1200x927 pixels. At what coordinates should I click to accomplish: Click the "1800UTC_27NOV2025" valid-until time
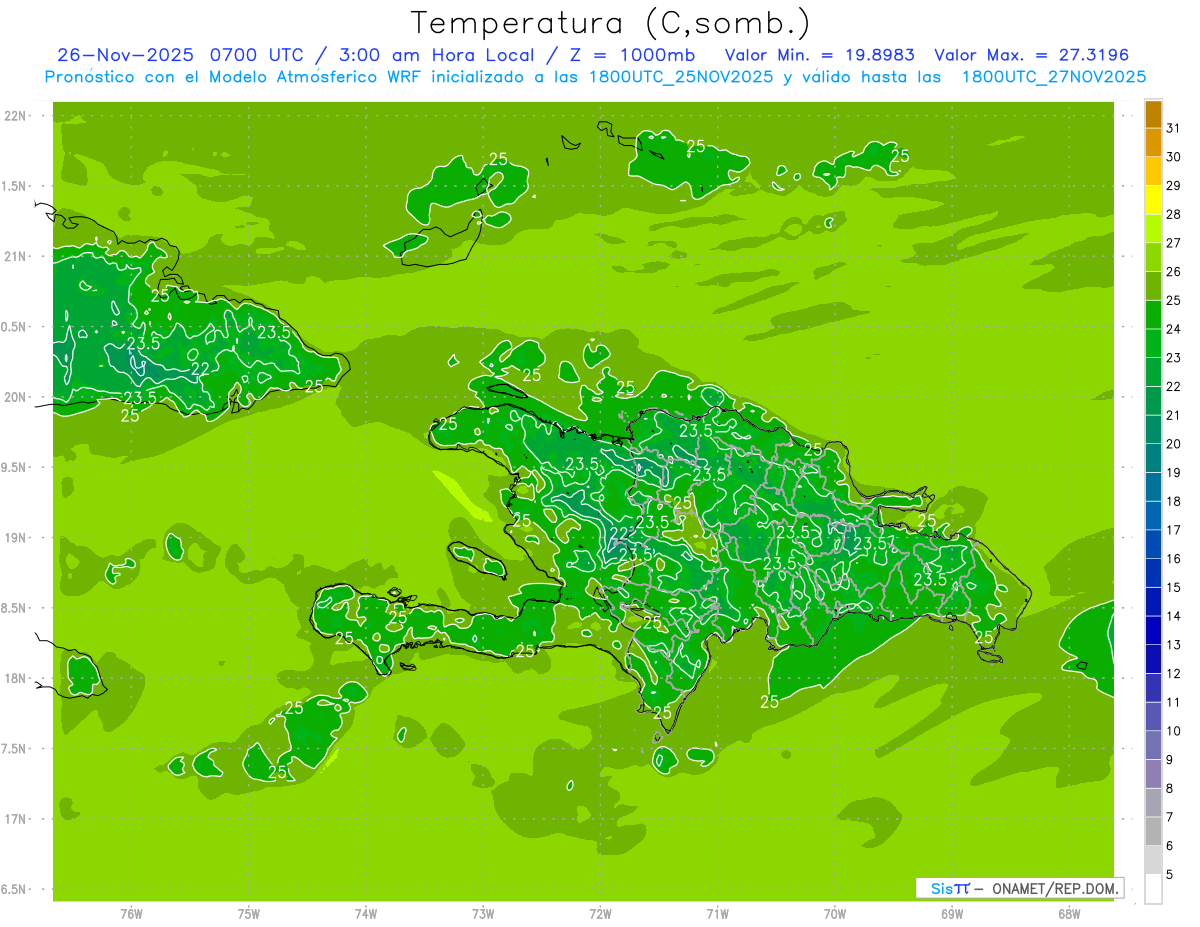click(x=1054, y=77)
